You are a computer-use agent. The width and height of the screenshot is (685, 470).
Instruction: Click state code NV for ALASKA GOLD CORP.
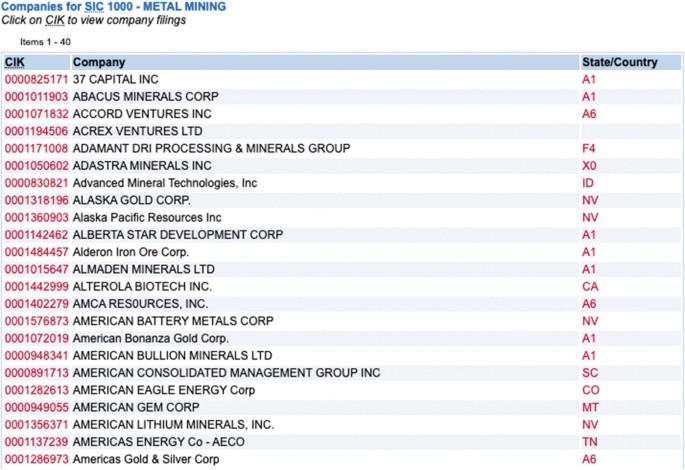tap(590, 200)
